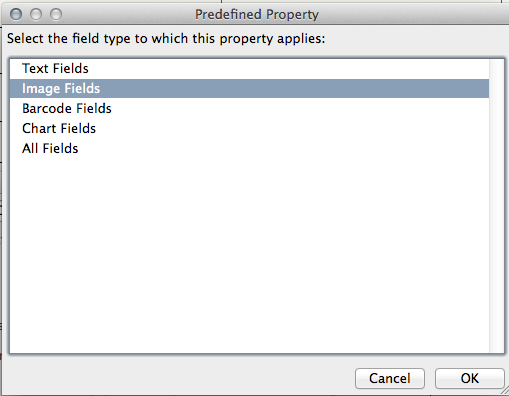Click the Cancel button

tap(390, 378)
